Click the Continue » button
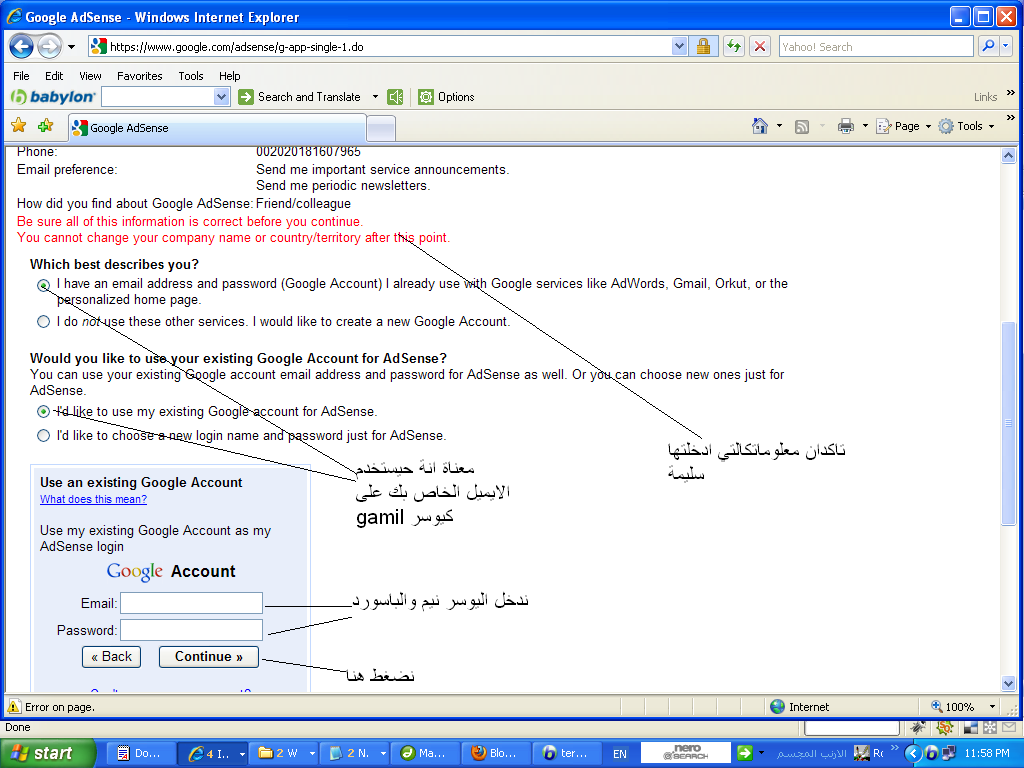Screen dimensions: 1024x768 click(208, 657)
